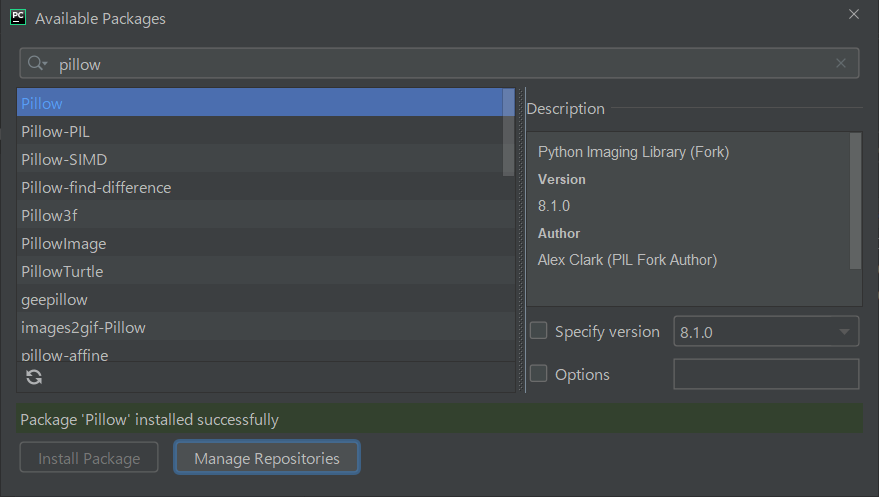
Task: Click the Options text input box
Action: point(766,374)
